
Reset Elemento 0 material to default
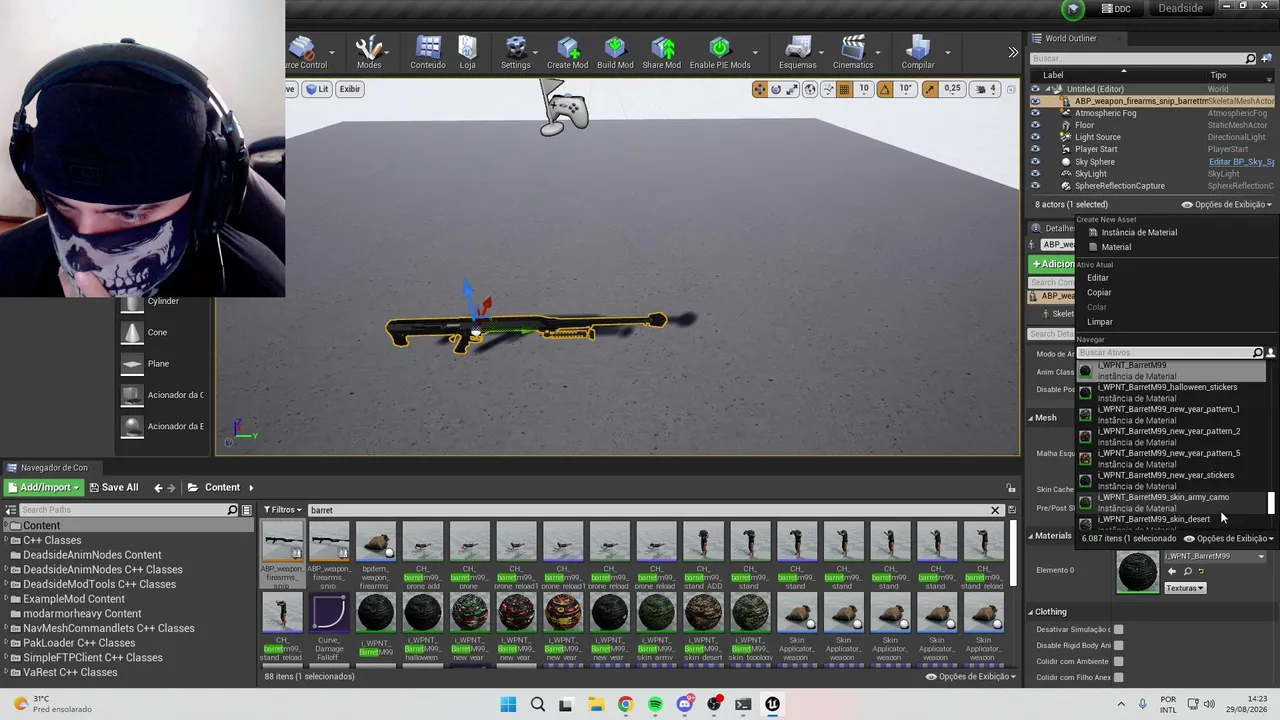1201,572
